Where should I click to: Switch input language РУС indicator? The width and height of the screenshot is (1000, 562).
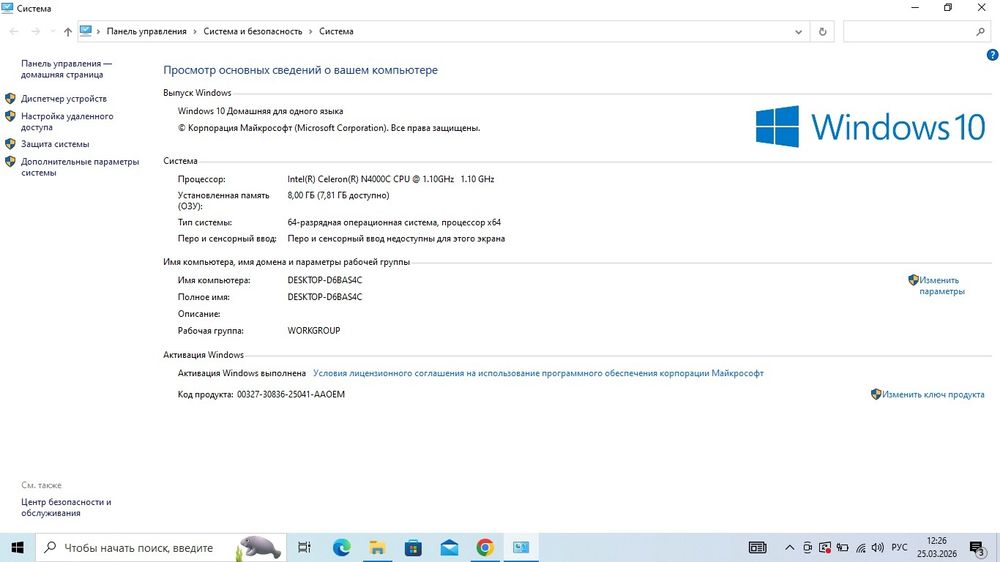pyautogui.click(x=899, y=547)
